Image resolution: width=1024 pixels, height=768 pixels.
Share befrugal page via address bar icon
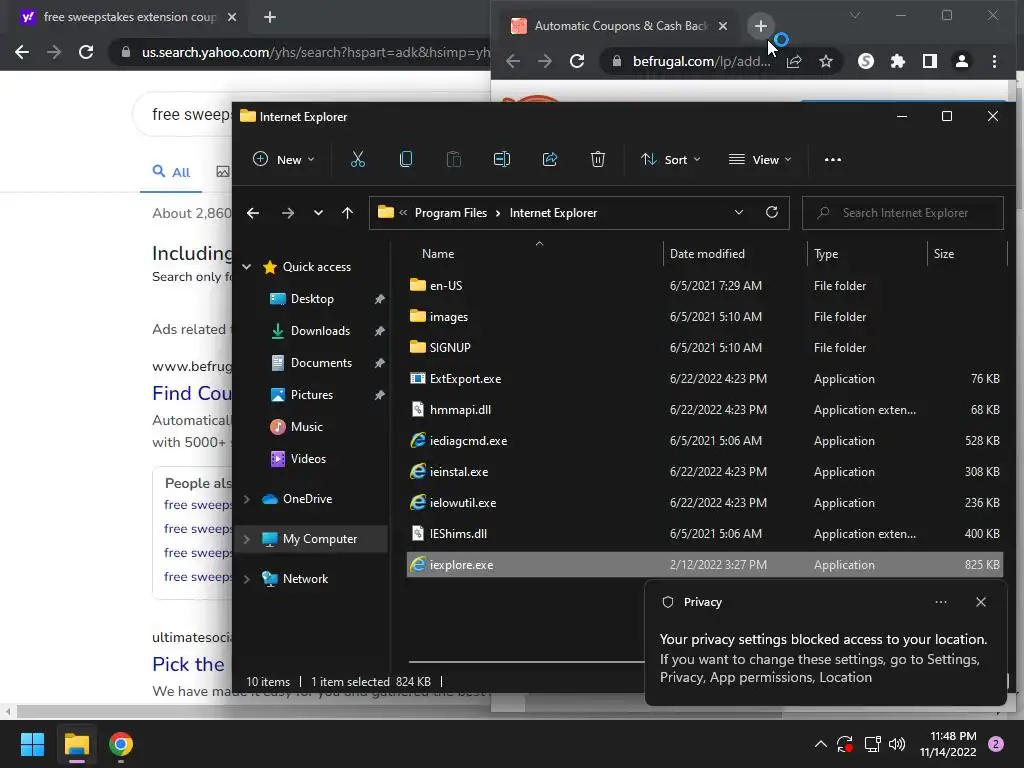pyautogui.click(x=794, y=61)
